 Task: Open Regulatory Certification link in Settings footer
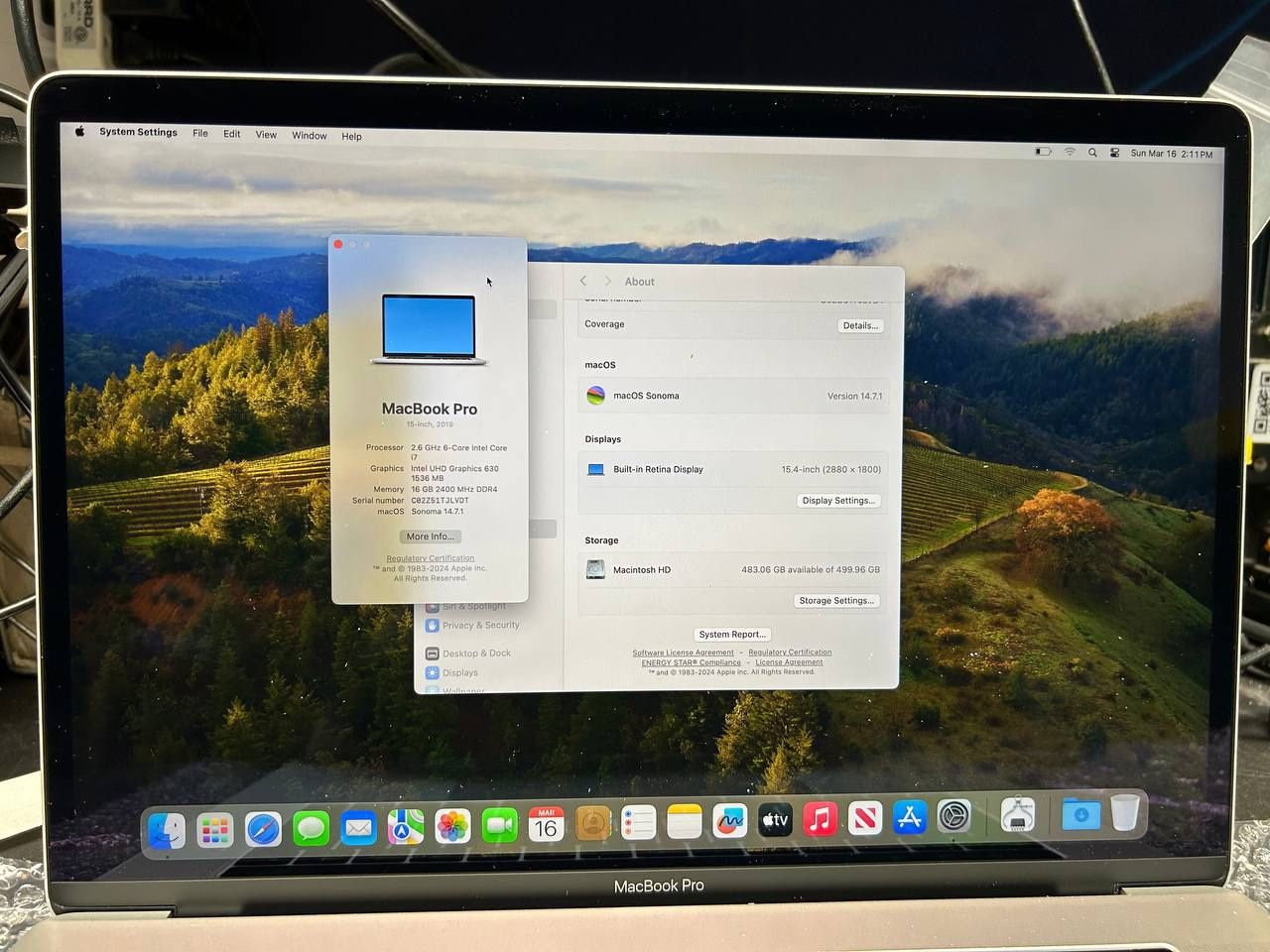(790, 653)
